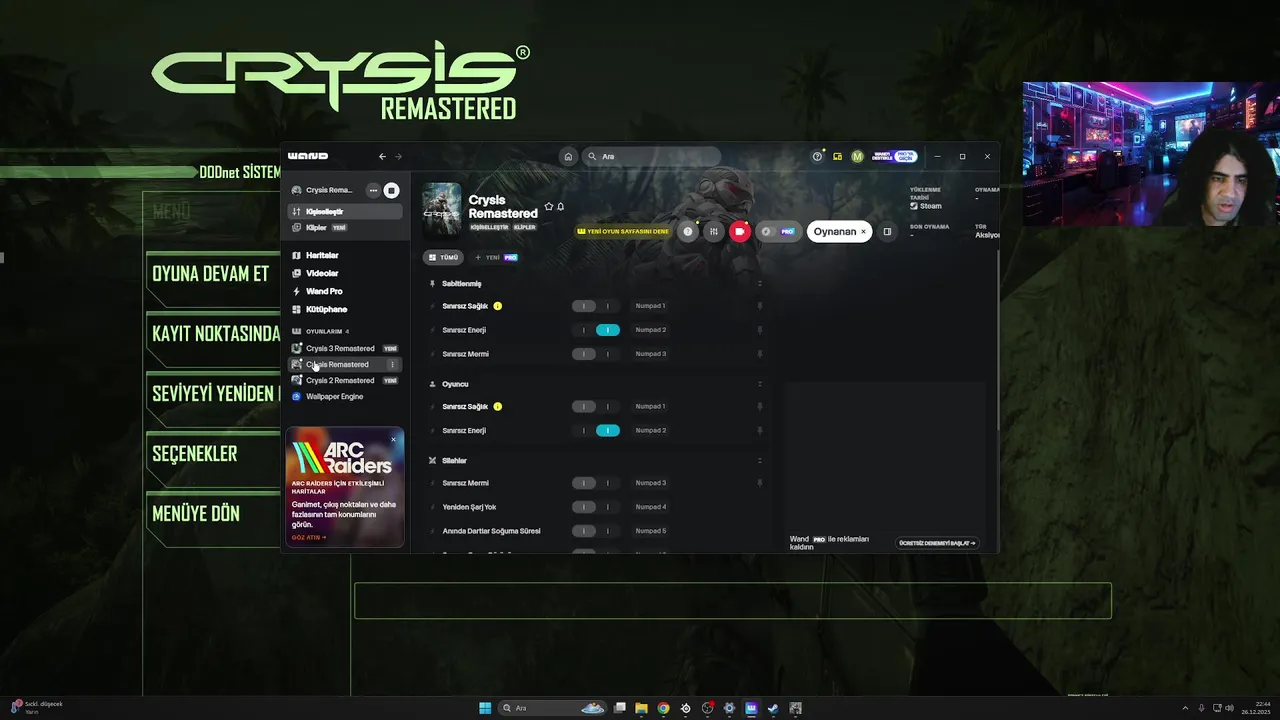Change hotkey Numpad 2 for pinned Sınırsız Enerji

[651, 330]
